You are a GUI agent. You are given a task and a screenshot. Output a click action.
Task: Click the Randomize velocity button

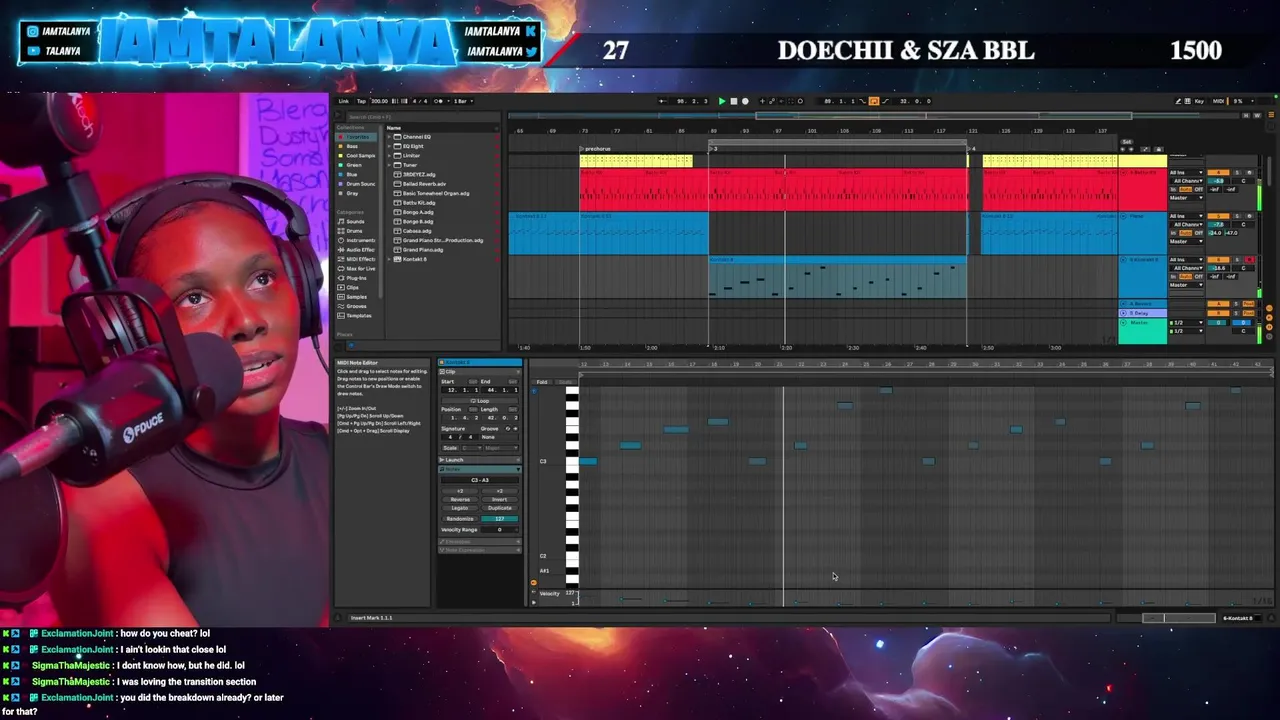pyautogui.click(x=460, y=519)
